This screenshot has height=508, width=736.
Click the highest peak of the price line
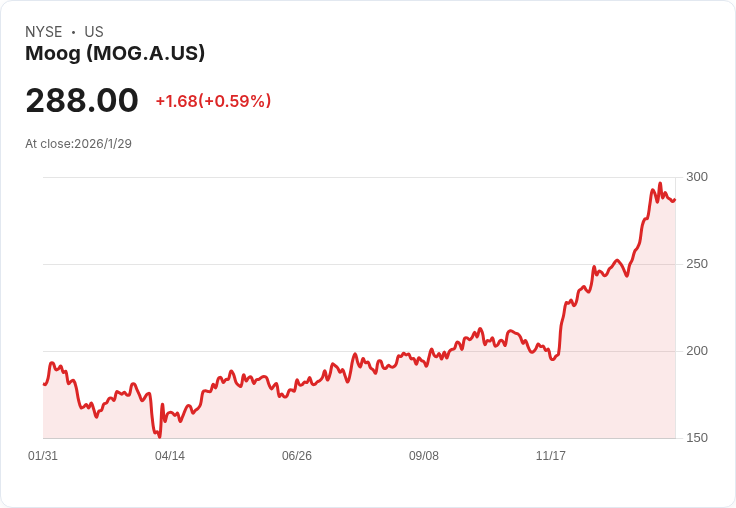660,184
